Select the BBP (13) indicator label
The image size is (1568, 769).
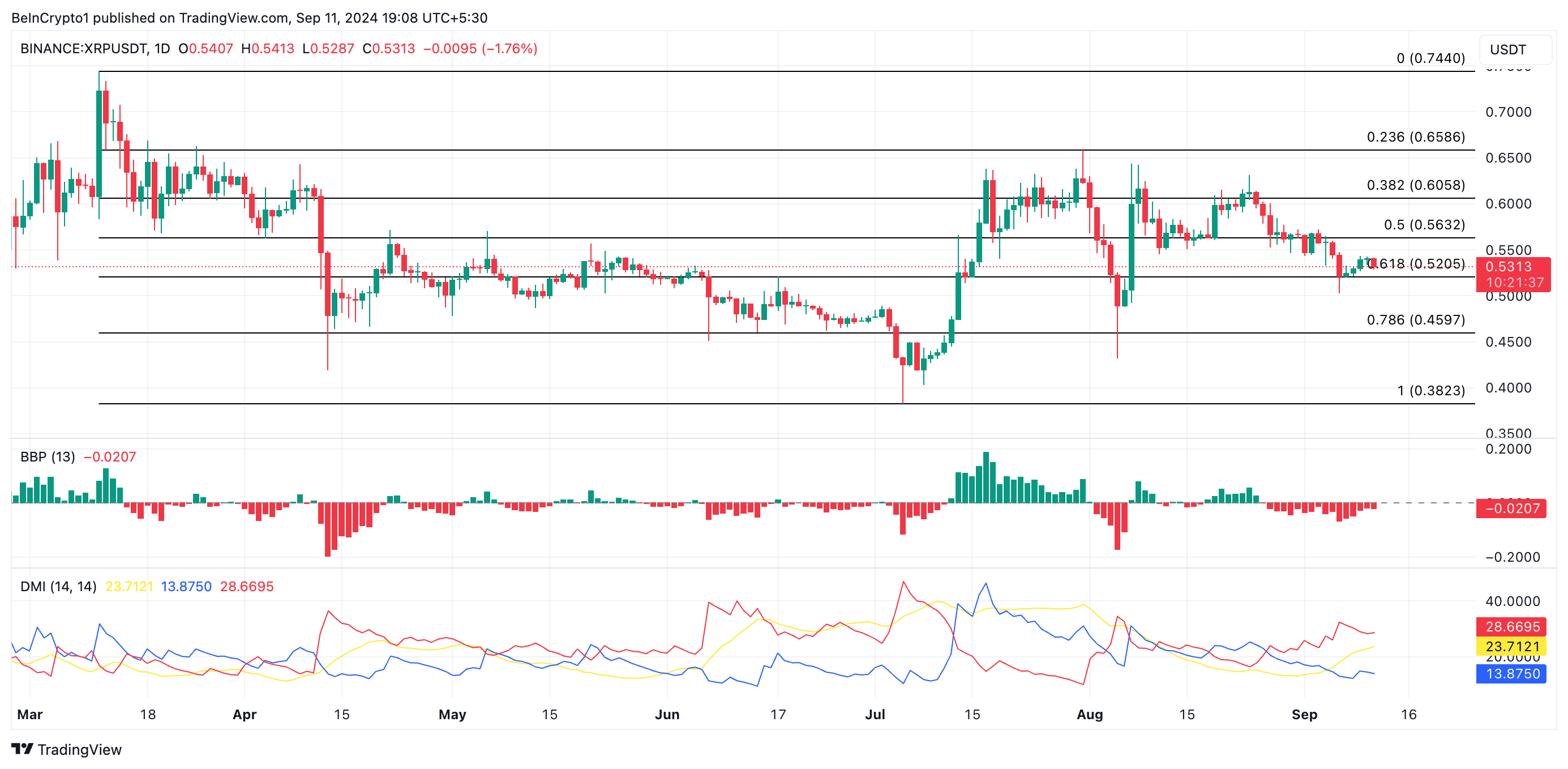(x=48, y=456)
